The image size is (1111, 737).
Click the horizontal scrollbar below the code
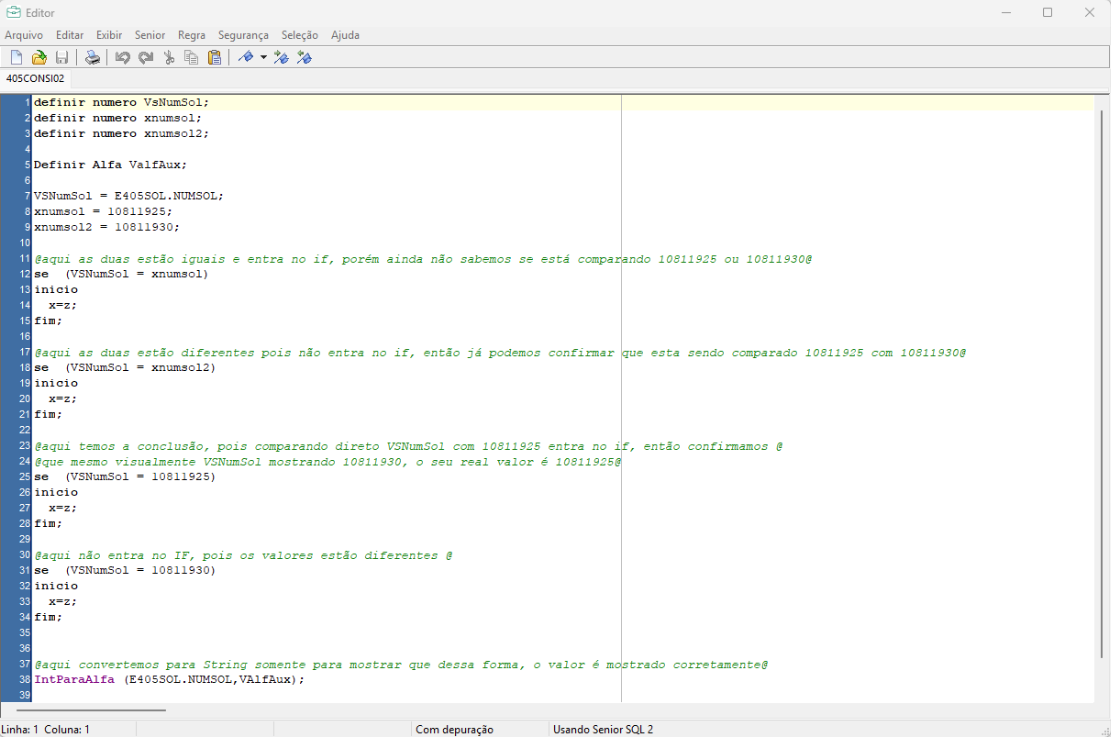pyautogui.click(x=90, y=710)
